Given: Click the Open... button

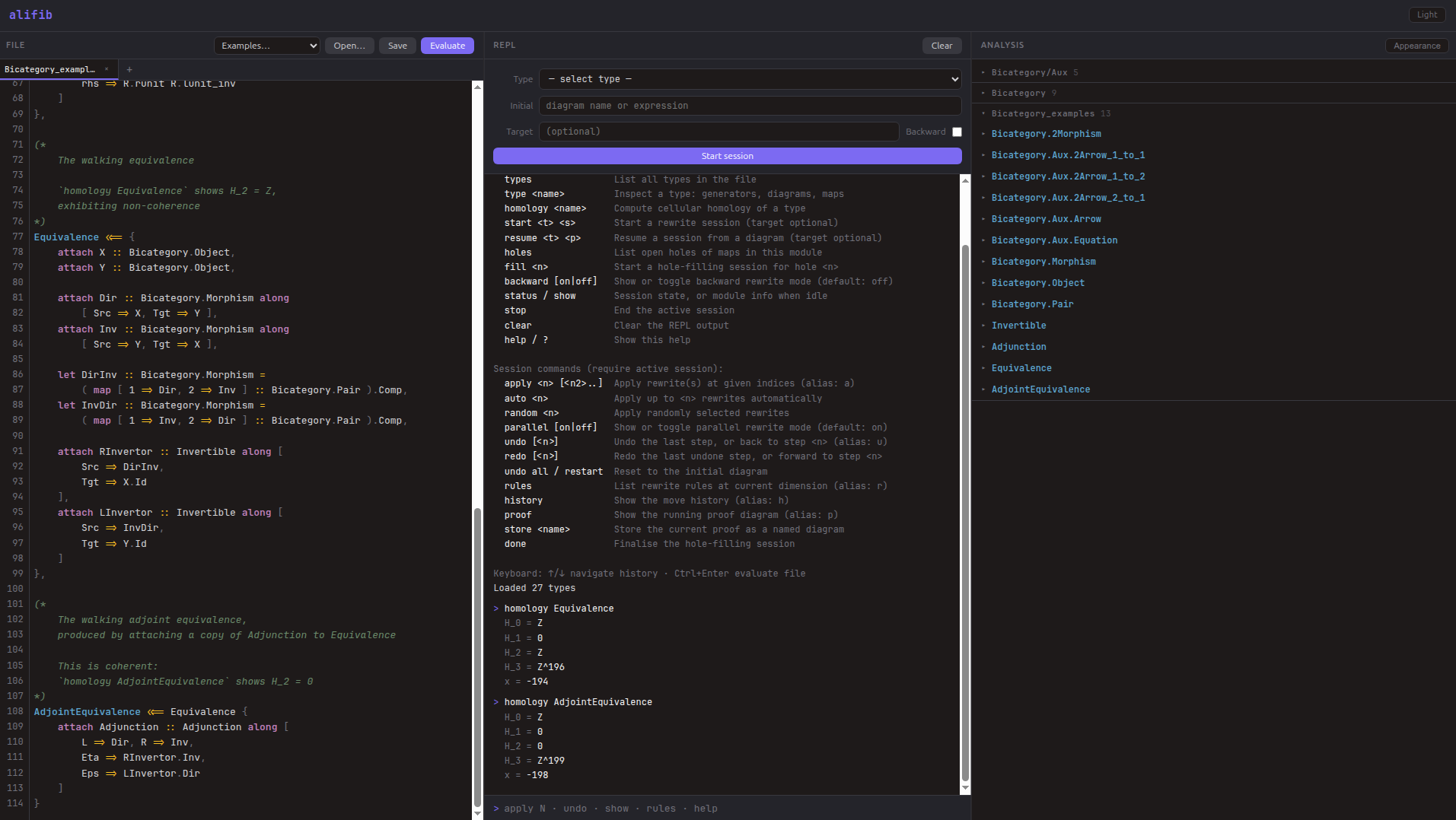Looking at the screenshot, I should [349, 46].
